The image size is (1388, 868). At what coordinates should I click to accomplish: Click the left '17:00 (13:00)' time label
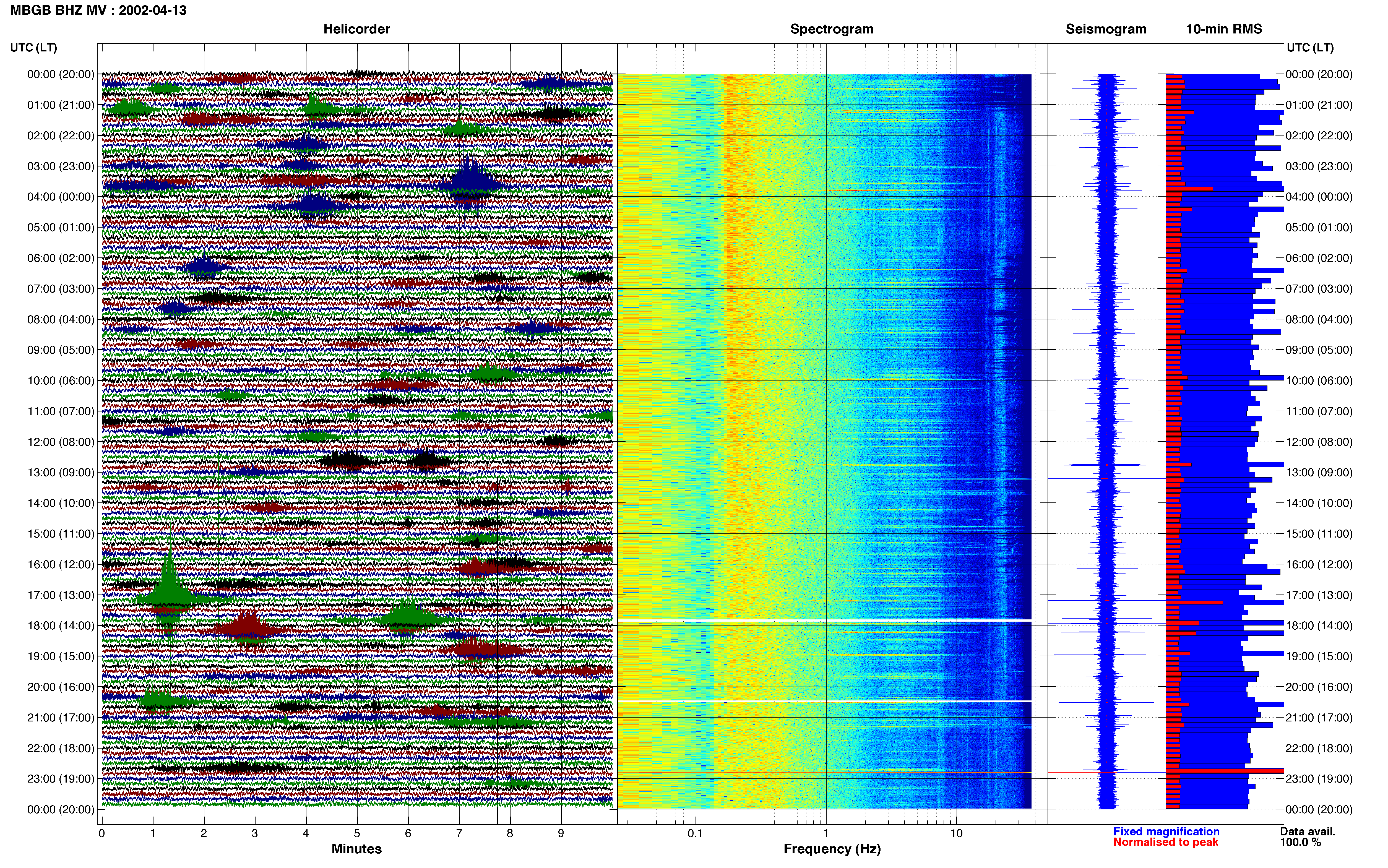tap(61, 595)
